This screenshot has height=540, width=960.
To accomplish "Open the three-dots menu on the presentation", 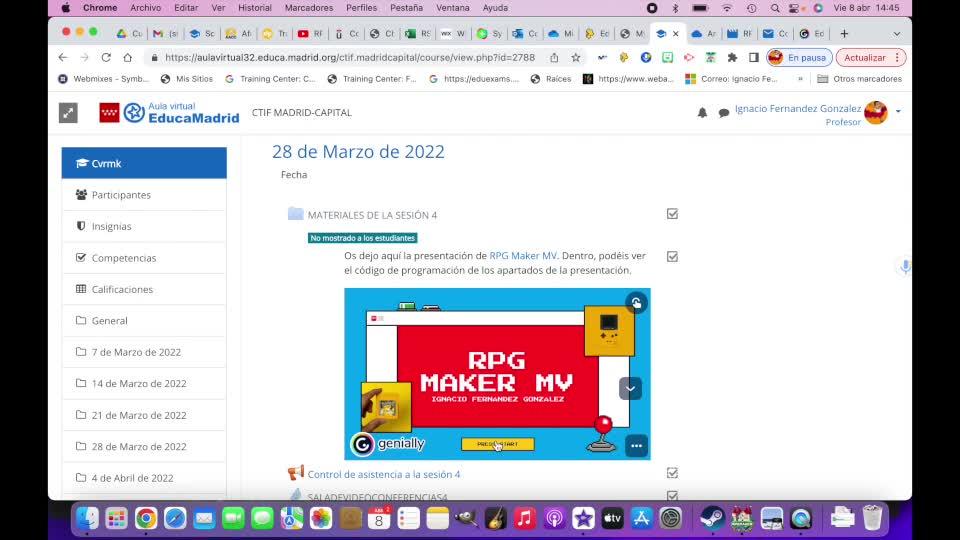I will click(x=636, y=445).
